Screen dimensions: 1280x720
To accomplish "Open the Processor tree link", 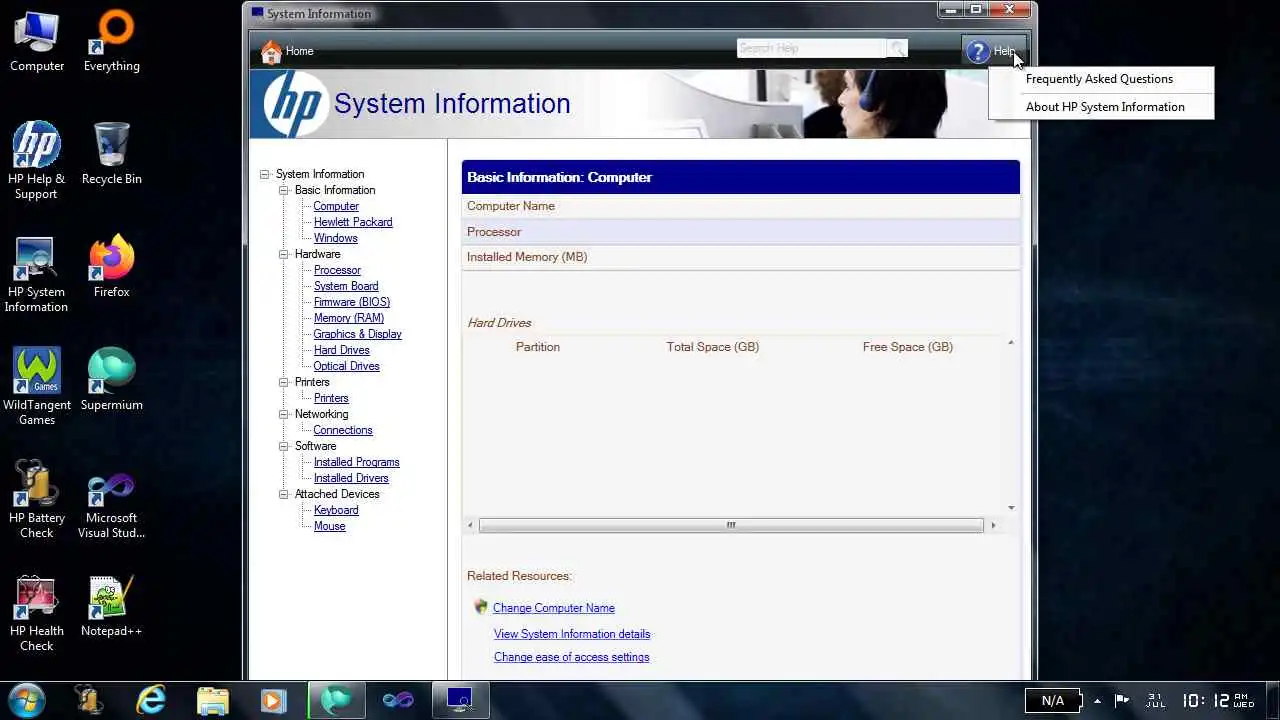I will pyautogui.click(x=337, y=270).
